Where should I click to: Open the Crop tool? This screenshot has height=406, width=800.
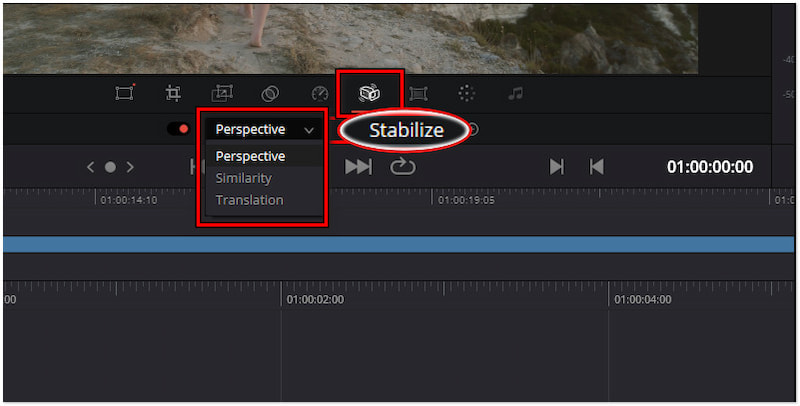click(x=173, y=94)
